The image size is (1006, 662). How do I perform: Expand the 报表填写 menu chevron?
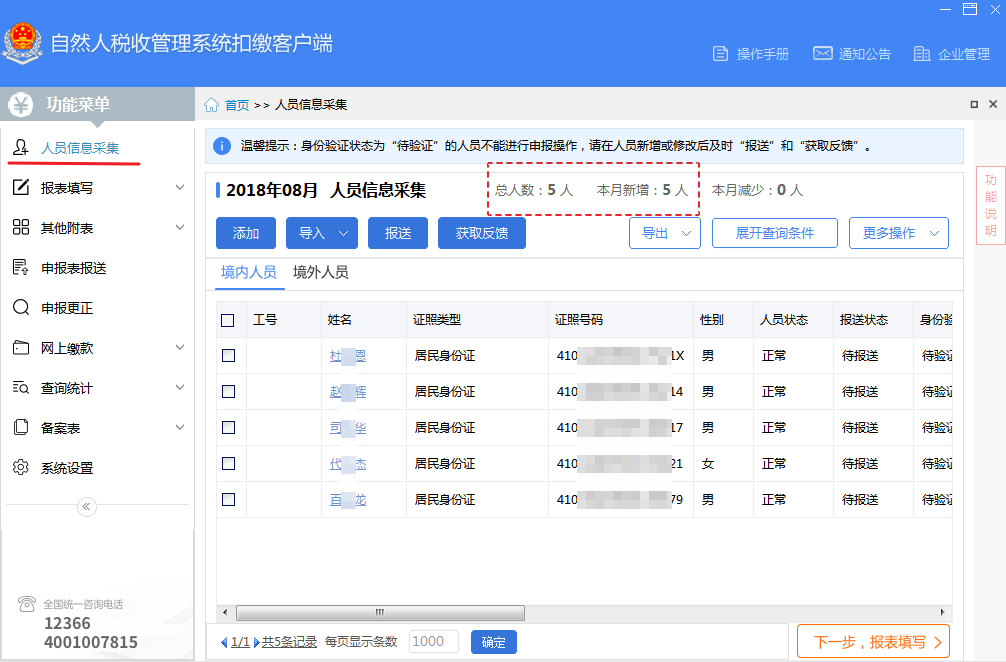pyautogui.click(x=180, y=187)
